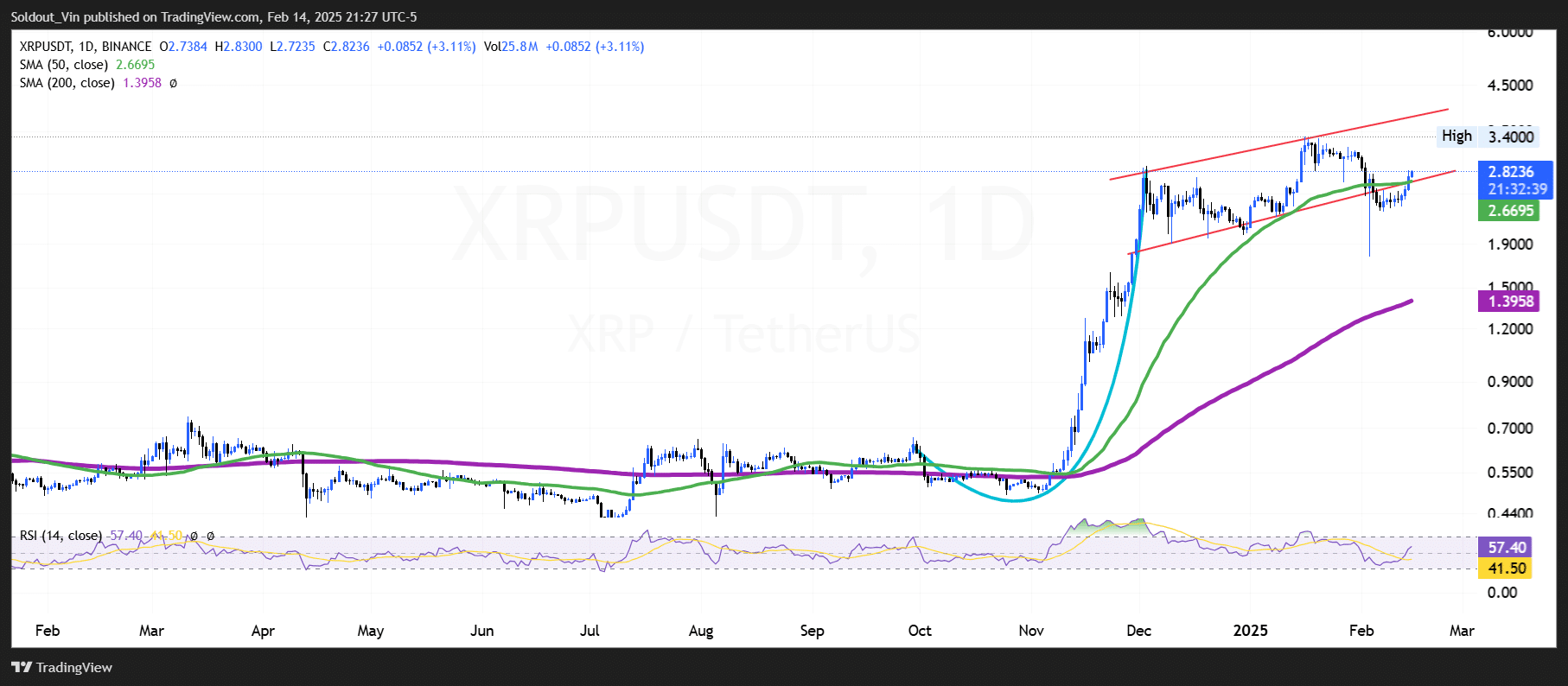Click the +0.0852 (+3.11%) after Vol25.8M
The width and height of the screenshot is (1568, 686).
595,47
